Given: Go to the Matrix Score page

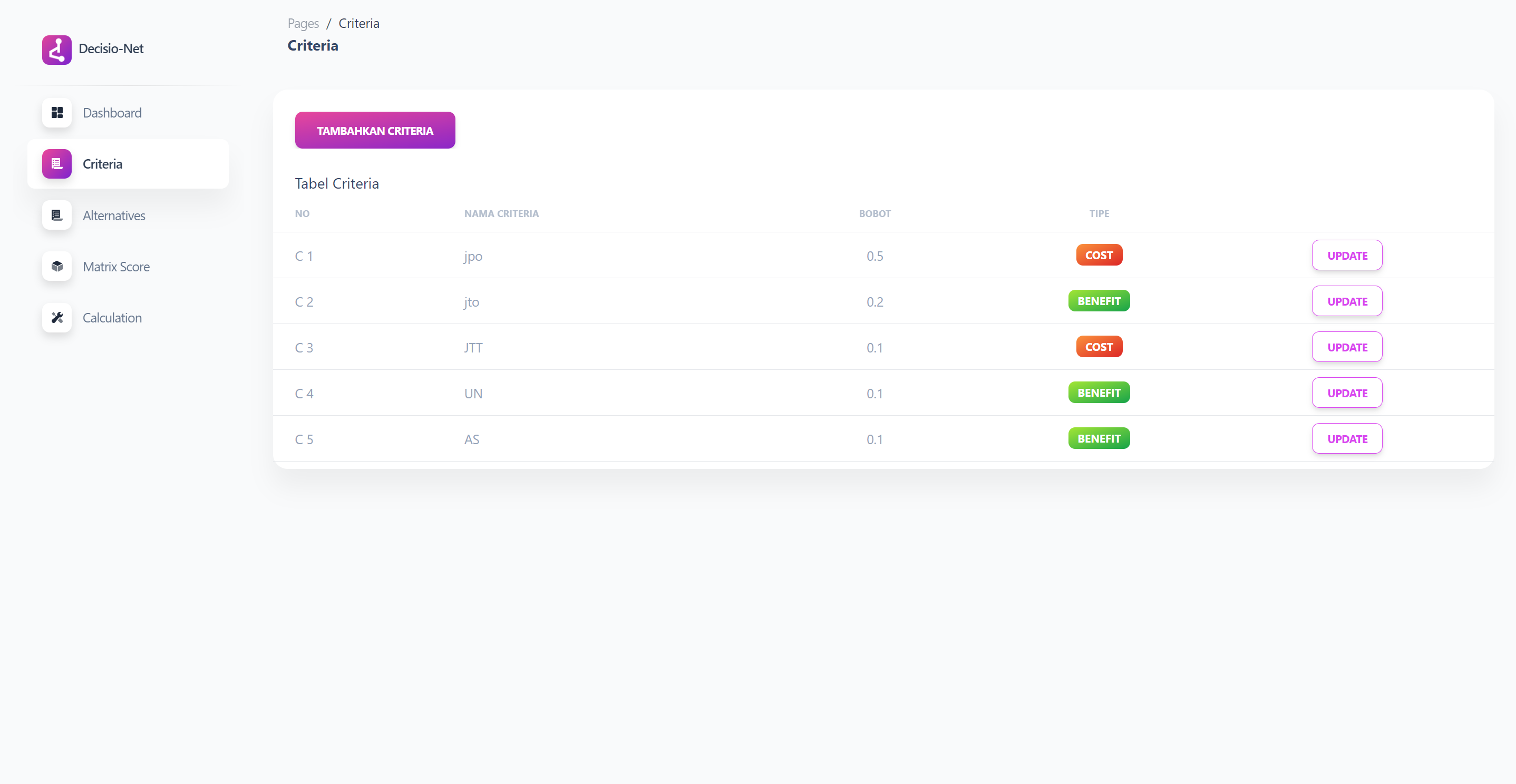Looking at the screenshot, I should 116,267.
